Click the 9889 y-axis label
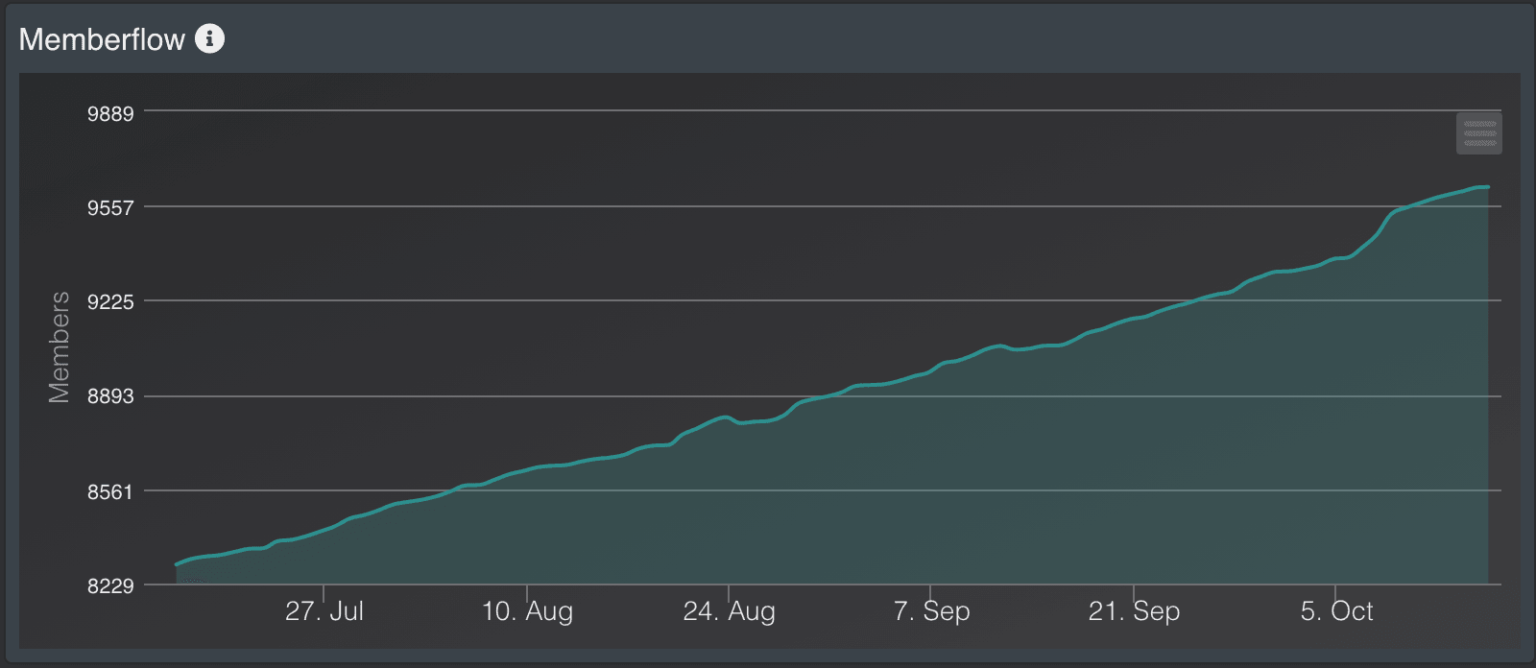Viewport: 1536px width, 668px height. (x=111, y=112)
